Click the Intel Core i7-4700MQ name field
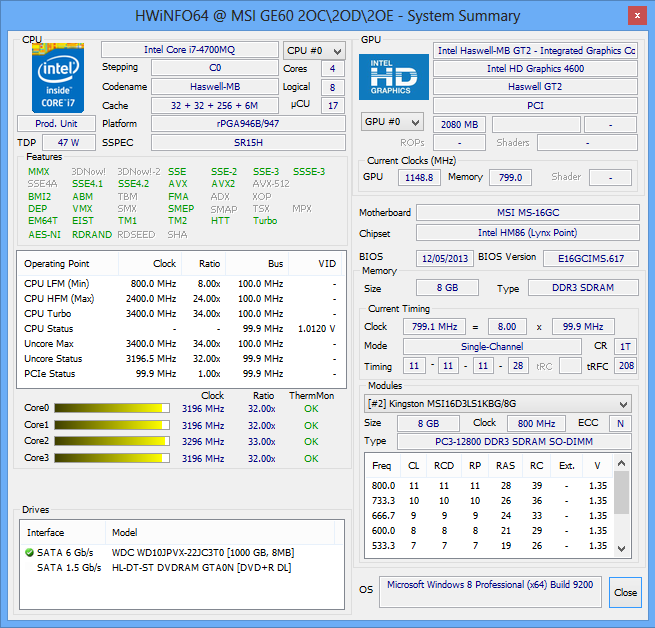This screenshot has width=655, height=628. [190, 50]
